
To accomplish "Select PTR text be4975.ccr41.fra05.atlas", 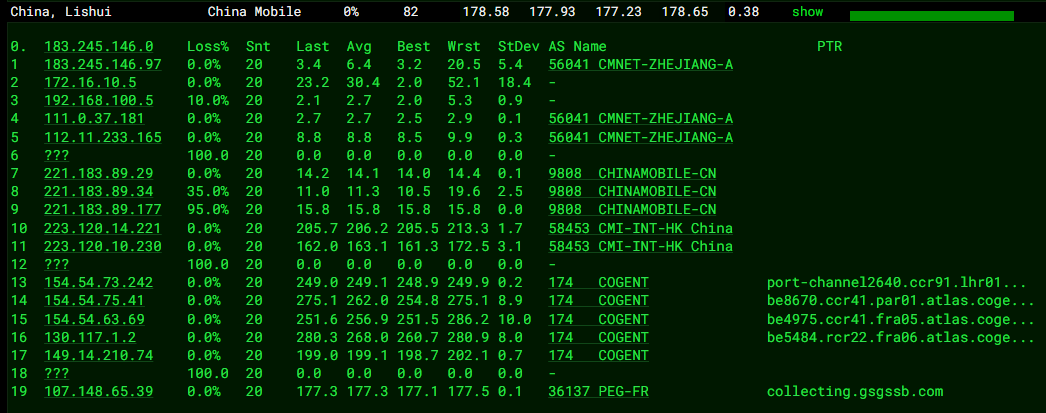I will click(901, 319).
